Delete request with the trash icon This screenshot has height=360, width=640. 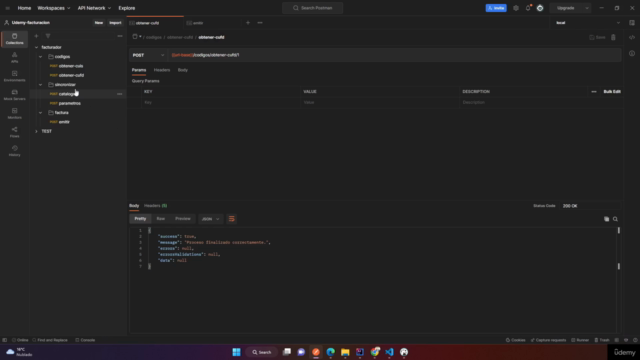(x=613, y=37)
